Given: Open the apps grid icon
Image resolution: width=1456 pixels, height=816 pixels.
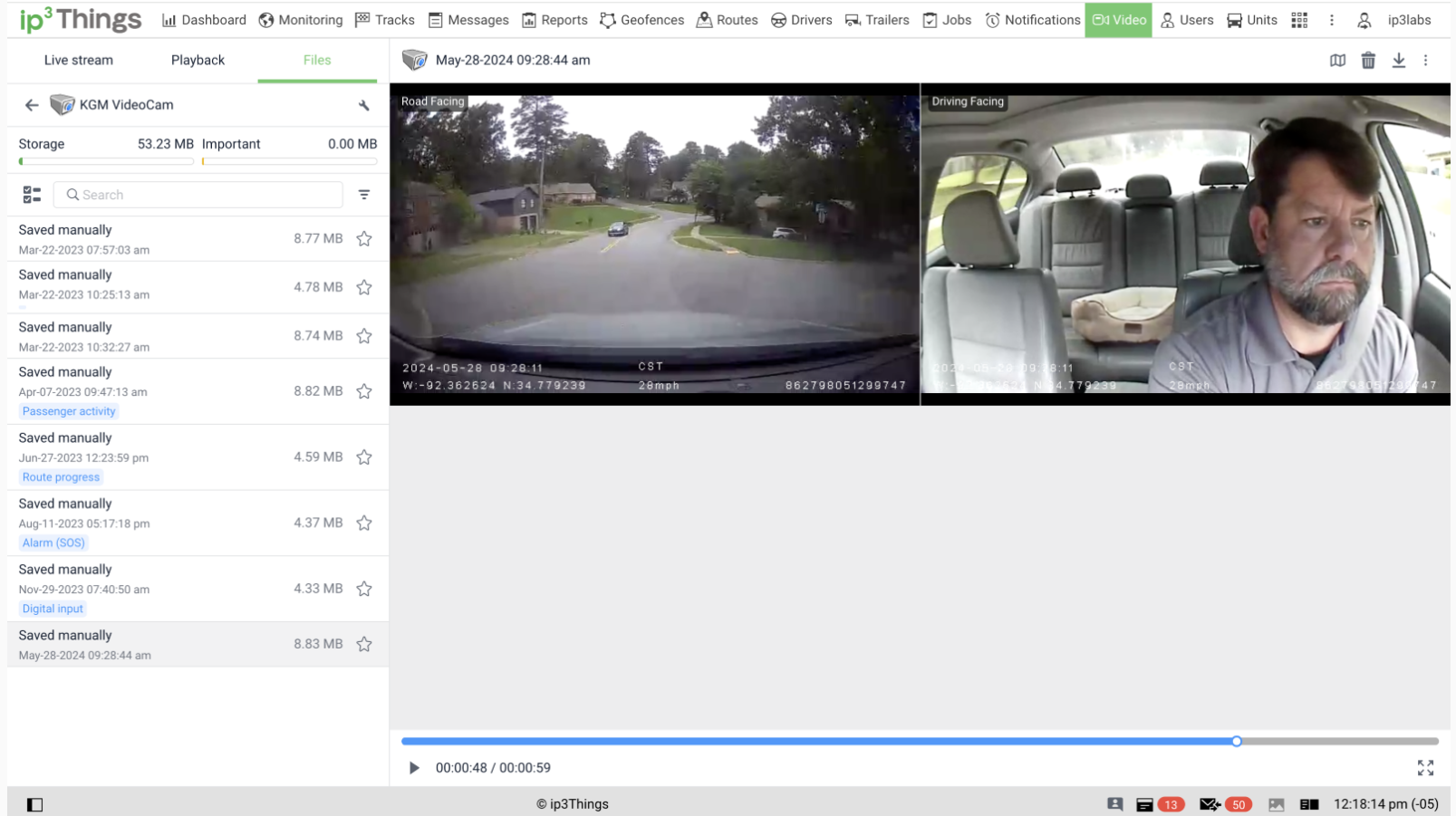Looking at the screenshot, I should click(x=1299, y=20).
